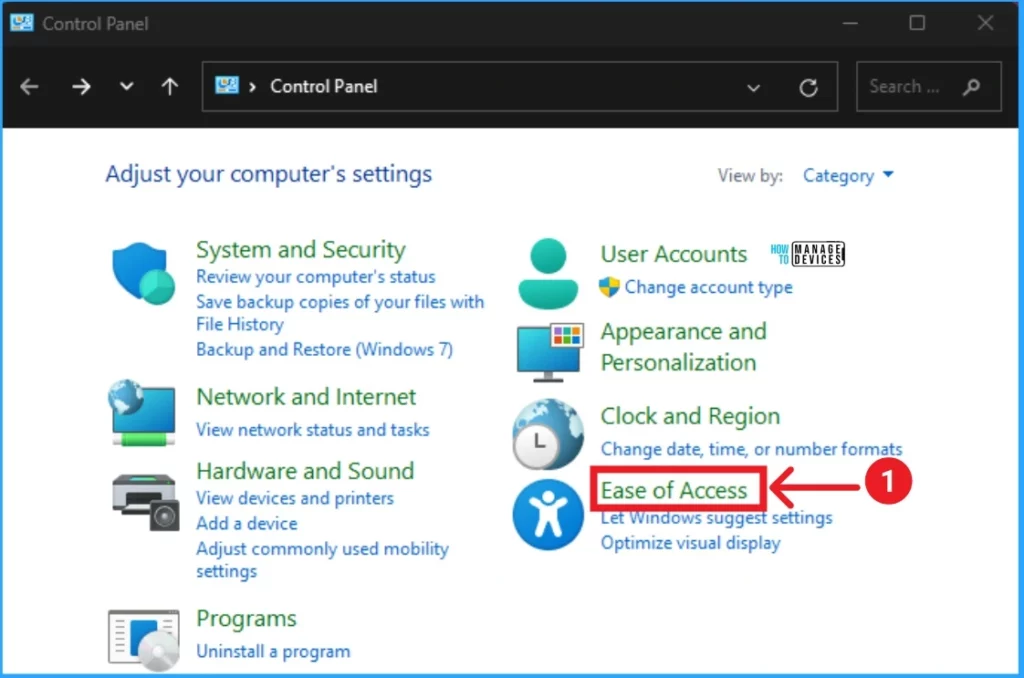This screenshot has height=678, width=1024.
Task: Click the Control Panel icon in address bar
Action: 227,86
